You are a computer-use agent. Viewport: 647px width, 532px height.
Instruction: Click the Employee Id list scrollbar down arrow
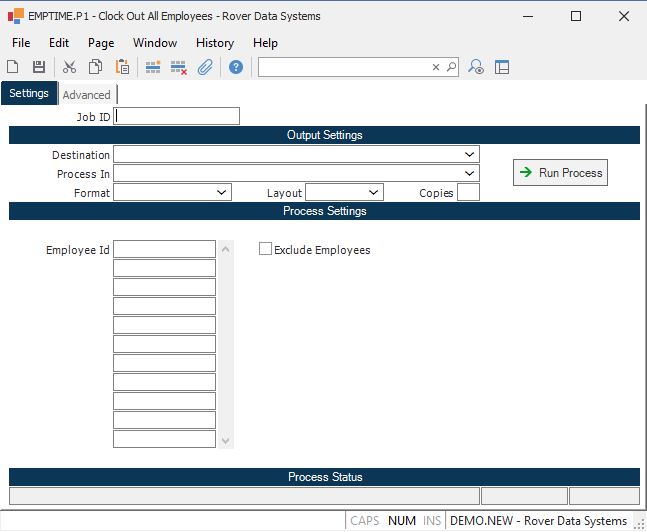226,441
